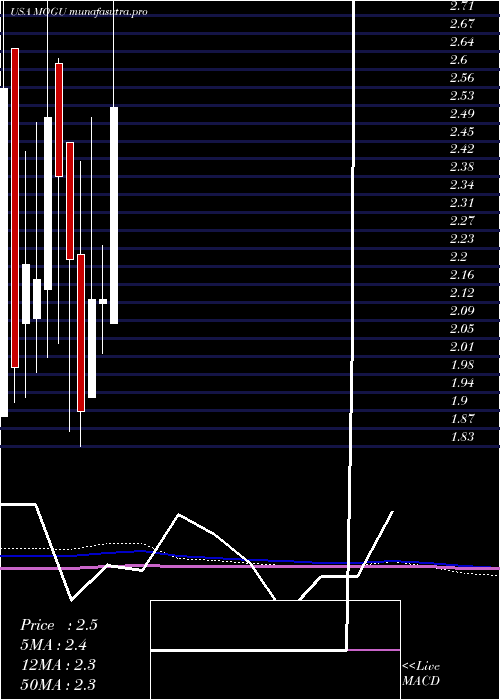Click the '<<Live MACD' label
500x700 pixels.
tap(421, 674)
